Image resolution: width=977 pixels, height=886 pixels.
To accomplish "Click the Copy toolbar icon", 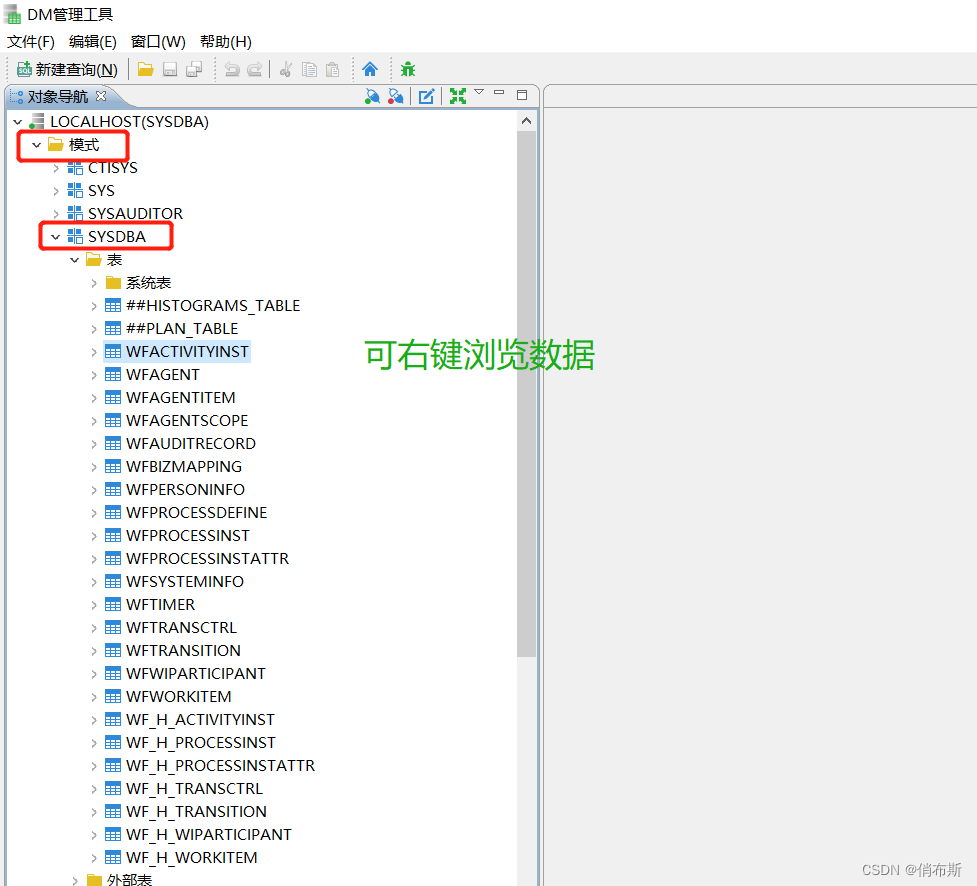I will point(309,69).
